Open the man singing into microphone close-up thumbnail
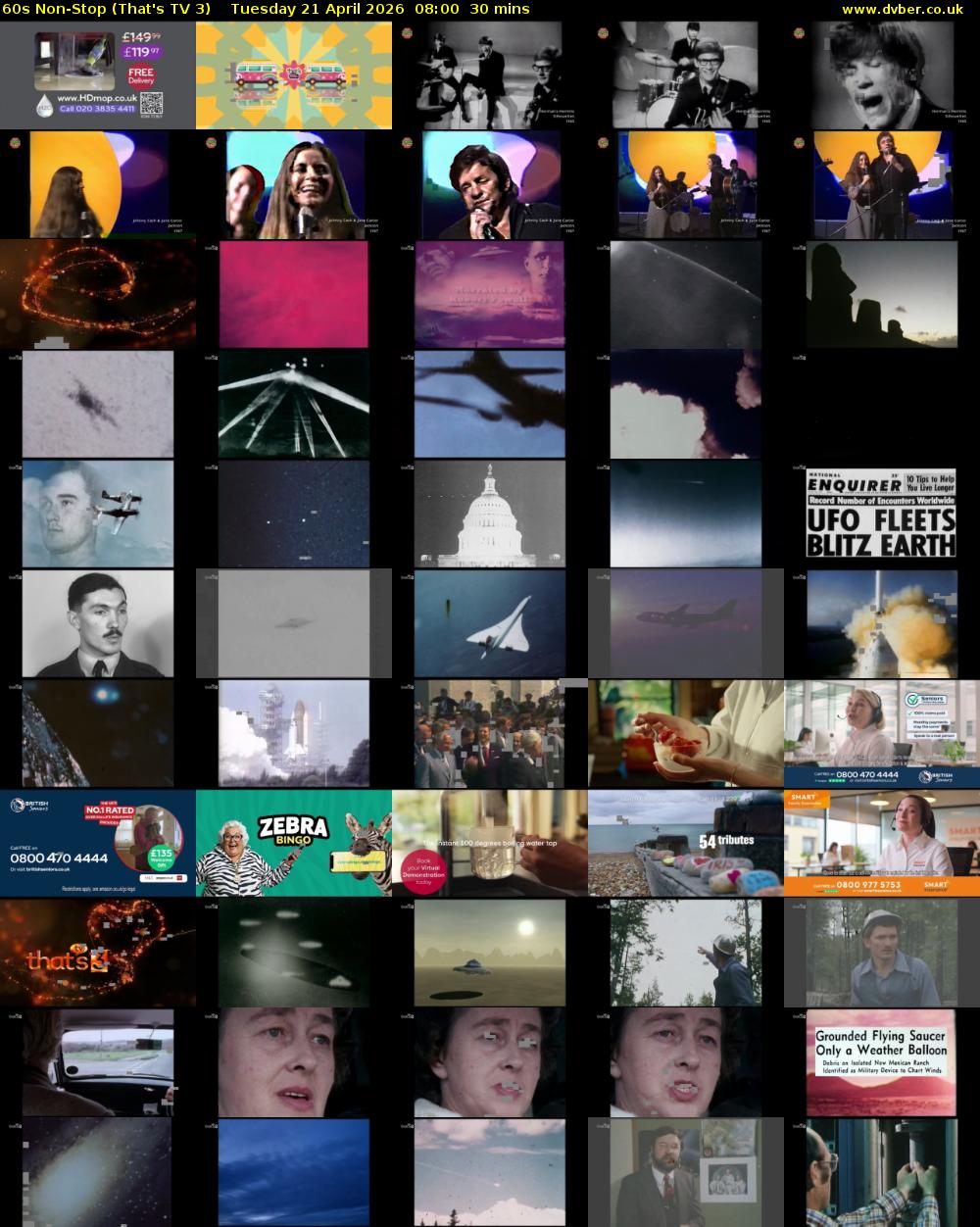The width and height of the screenshot is (980, 1227). (490, 185)
